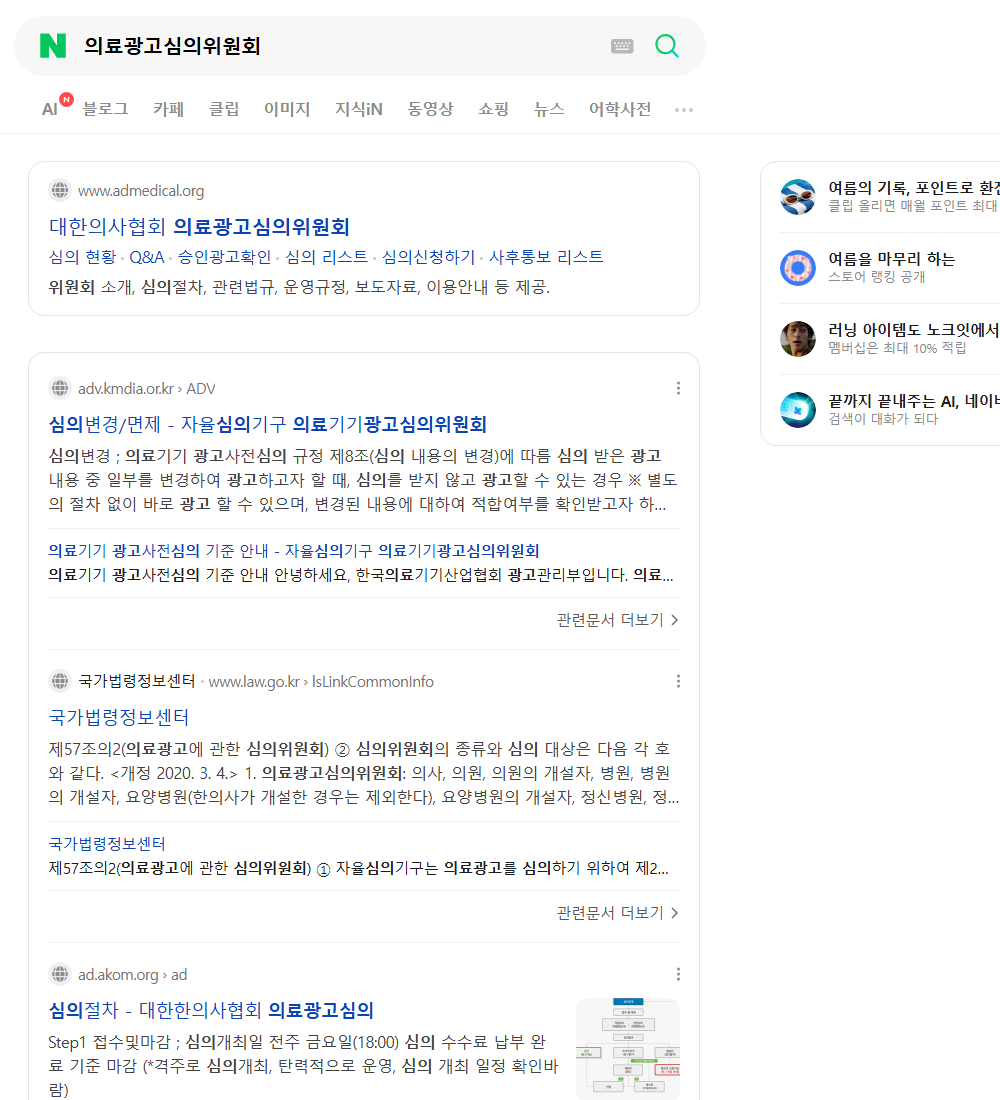Open the 사후통보 리스트 sublink
This screenshot has height=1100, width=1000.
[546, 257]
